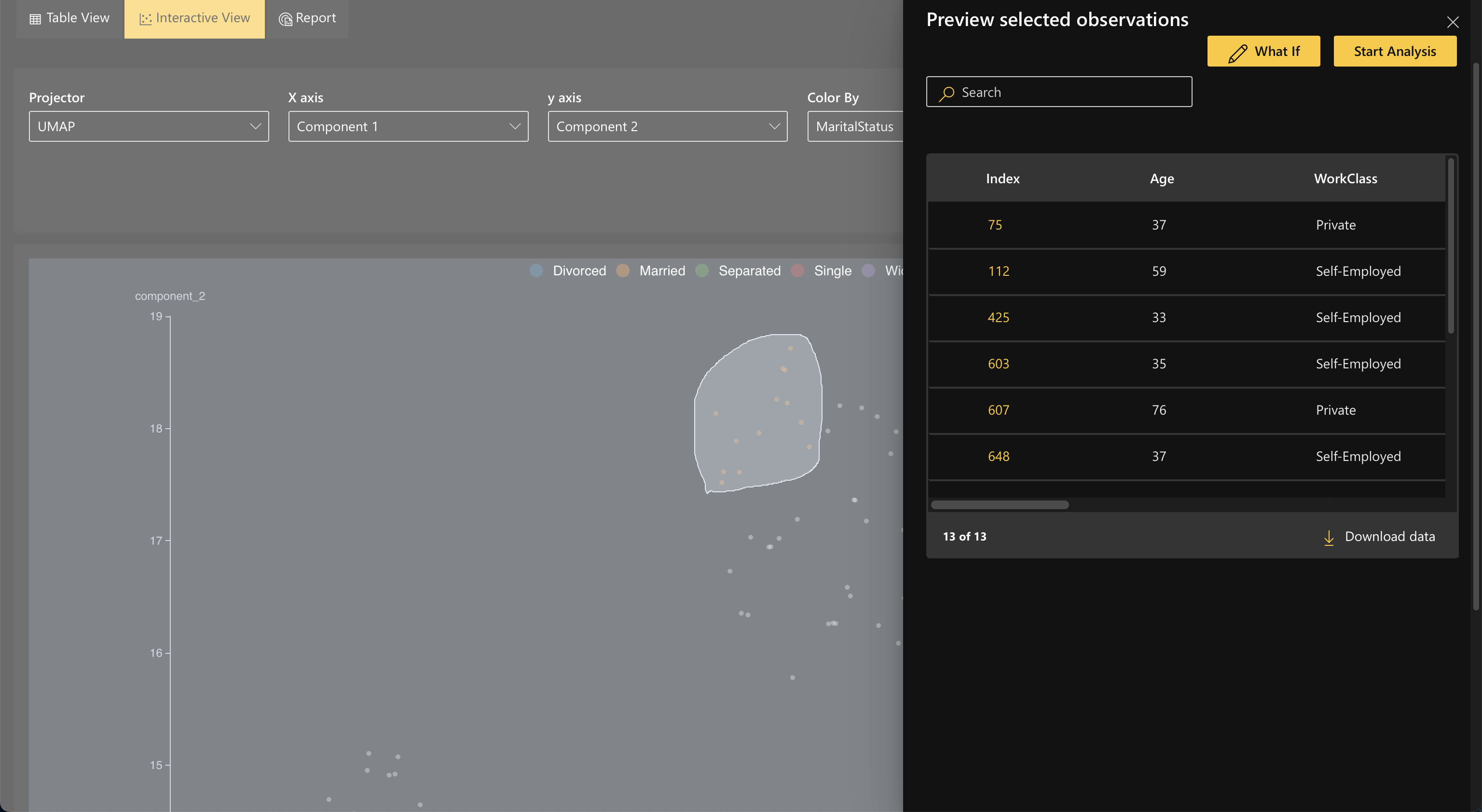Click the pencil icon on What If button
Viewport: 1482px width, 812px height.
pyautogui.click(x=1237, y=53)
